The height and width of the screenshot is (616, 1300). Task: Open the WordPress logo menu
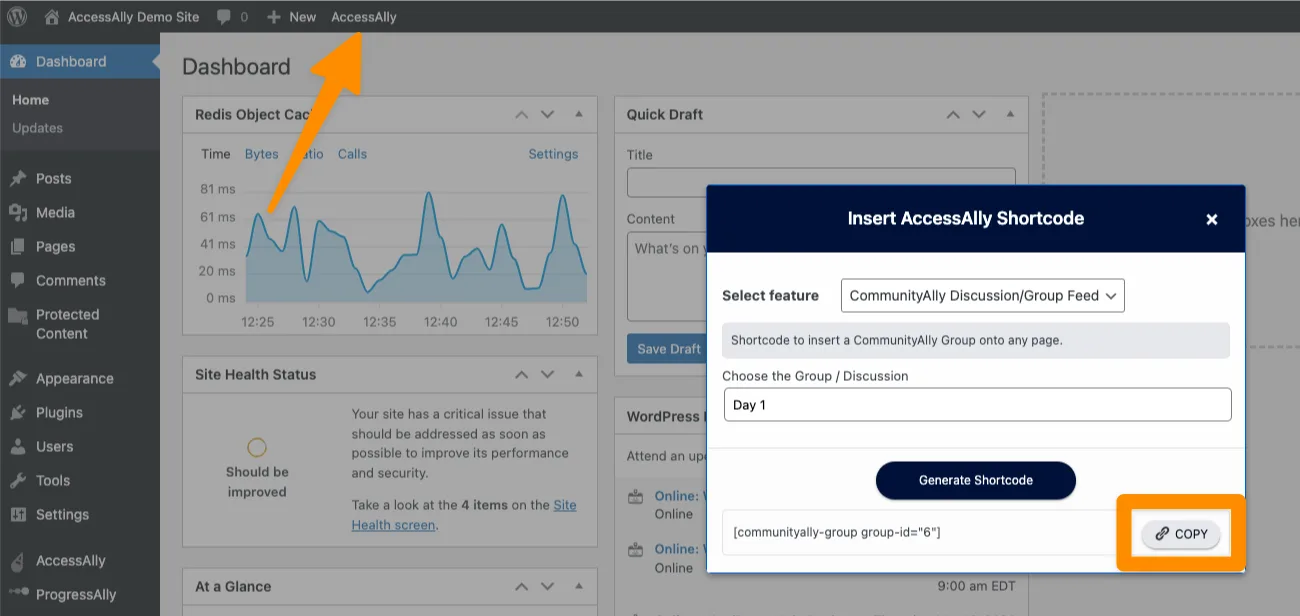(17, 17)
